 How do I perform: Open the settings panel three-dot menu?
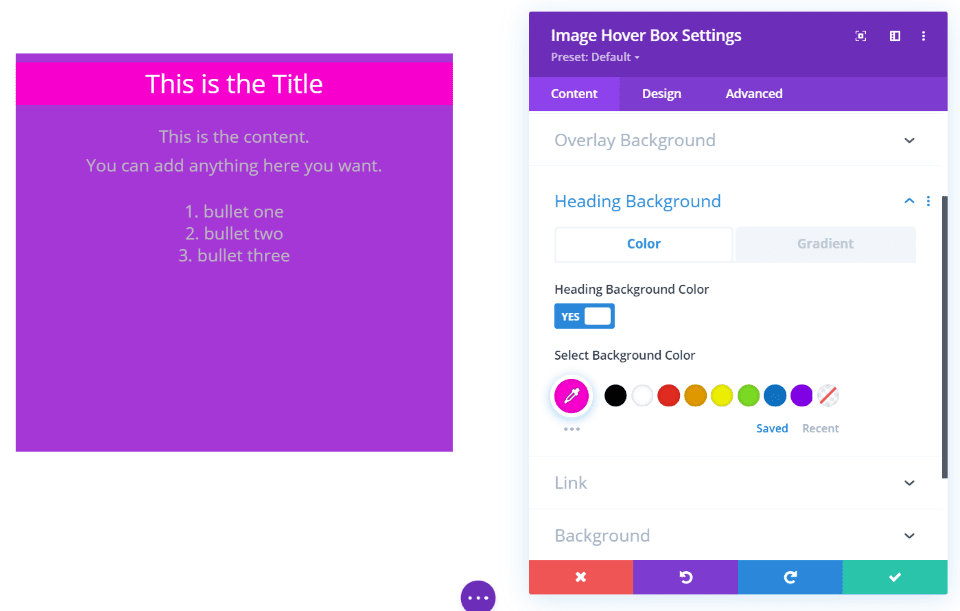tap(923, 36)
